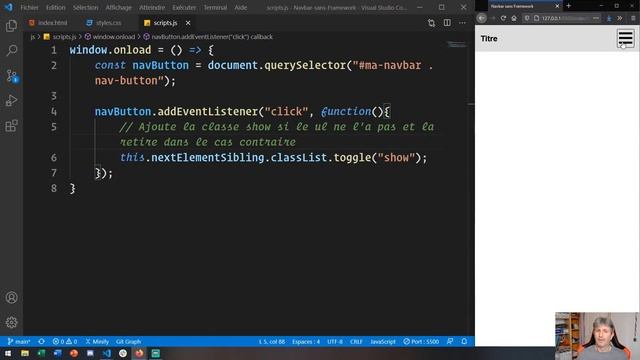Click the word toggle on line 6
640x360 pixels.
pyautogui.click(x=352, y=158)
